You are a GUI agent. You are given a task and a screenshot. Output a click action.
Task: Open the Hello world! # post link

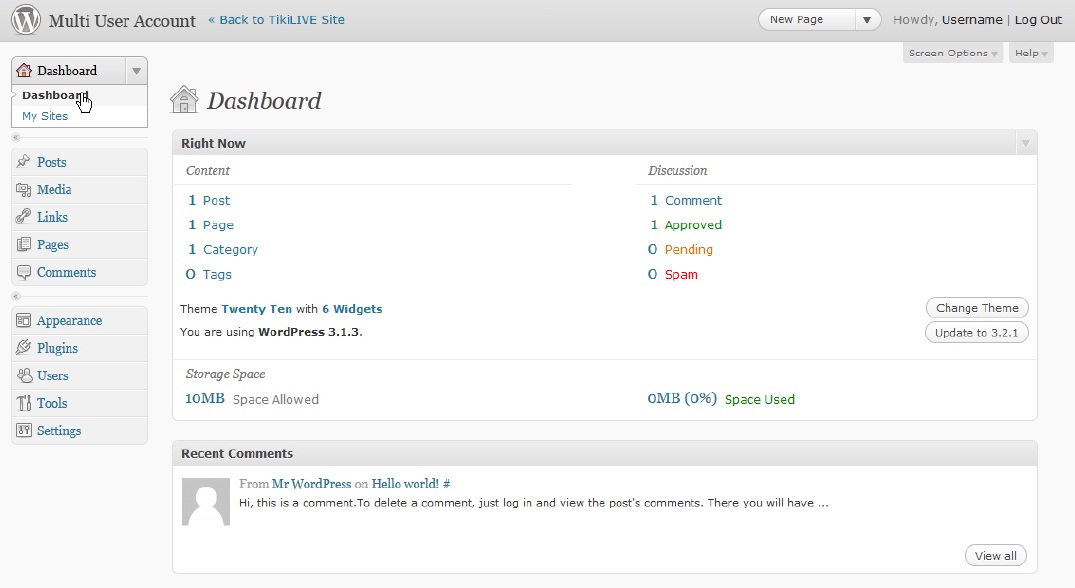coord(411,484)
